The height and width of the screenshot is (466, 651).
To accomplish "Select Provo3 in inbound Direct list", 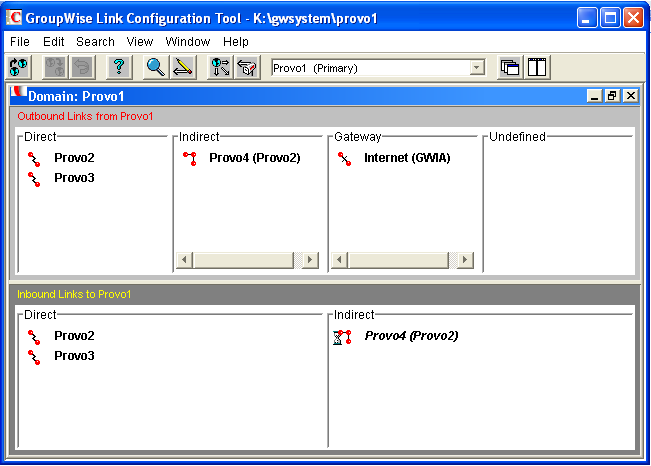I will click(74, 356).
